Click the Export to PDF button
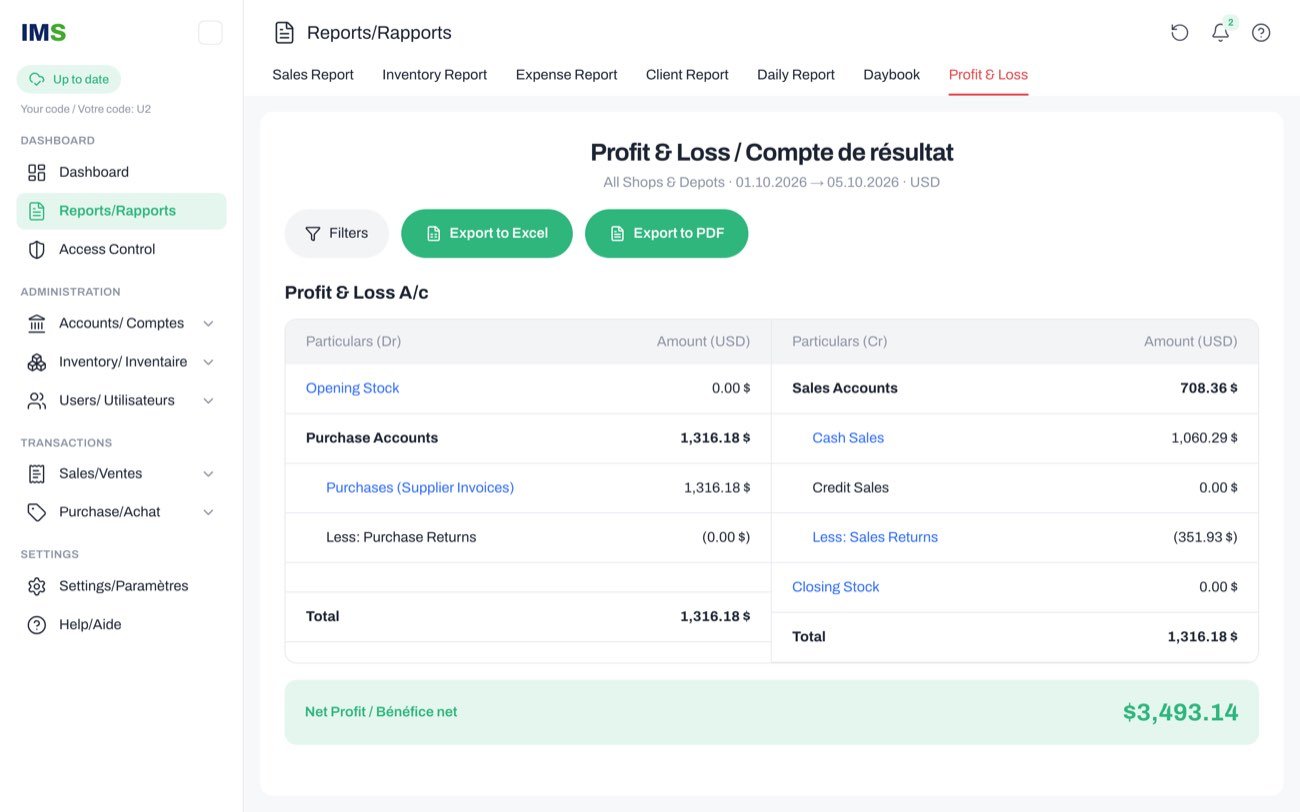 pyautogui.click(x=666, y=233)
